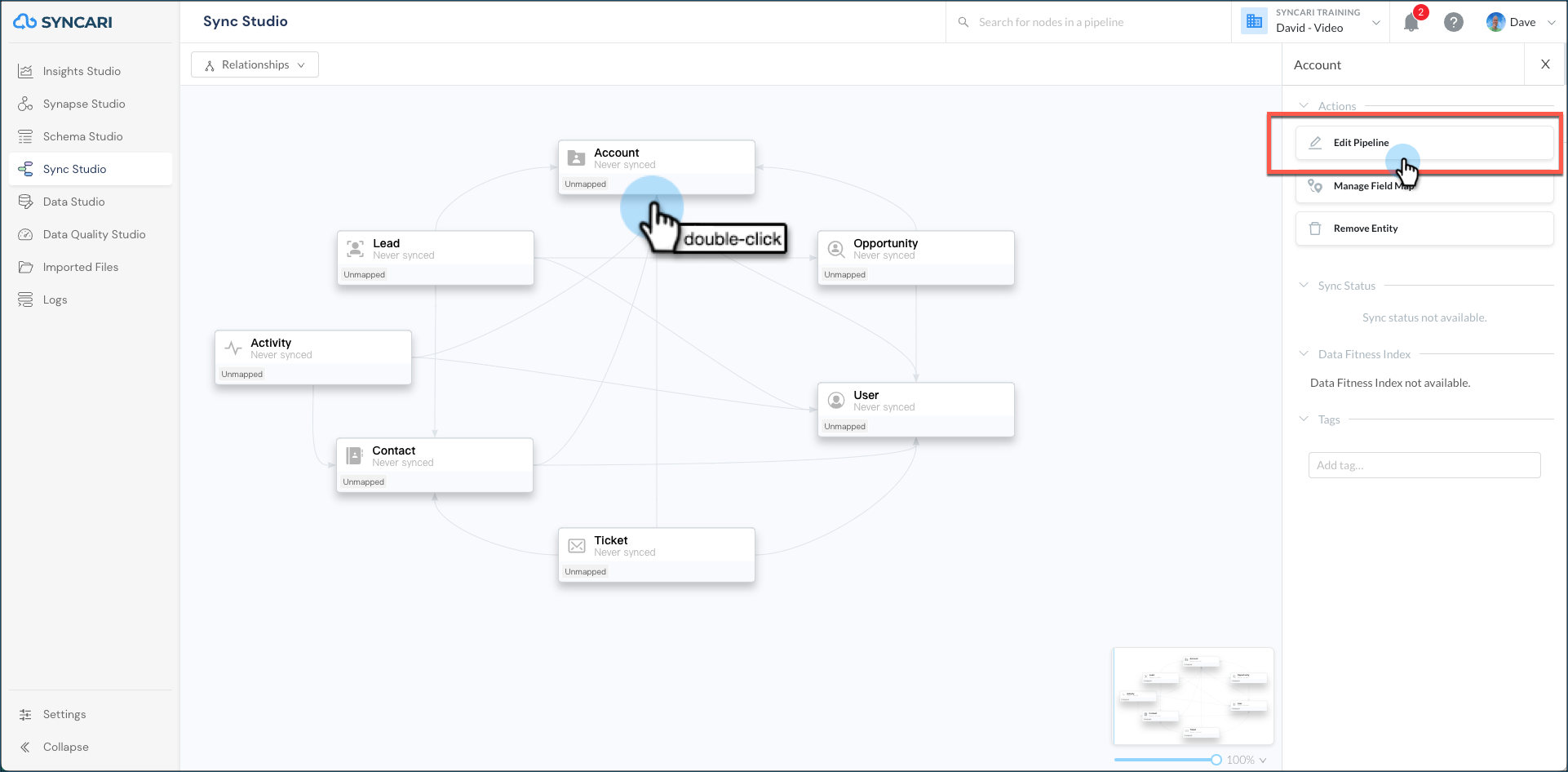
Task: Open the help question mark
Action: (1454, 22)
